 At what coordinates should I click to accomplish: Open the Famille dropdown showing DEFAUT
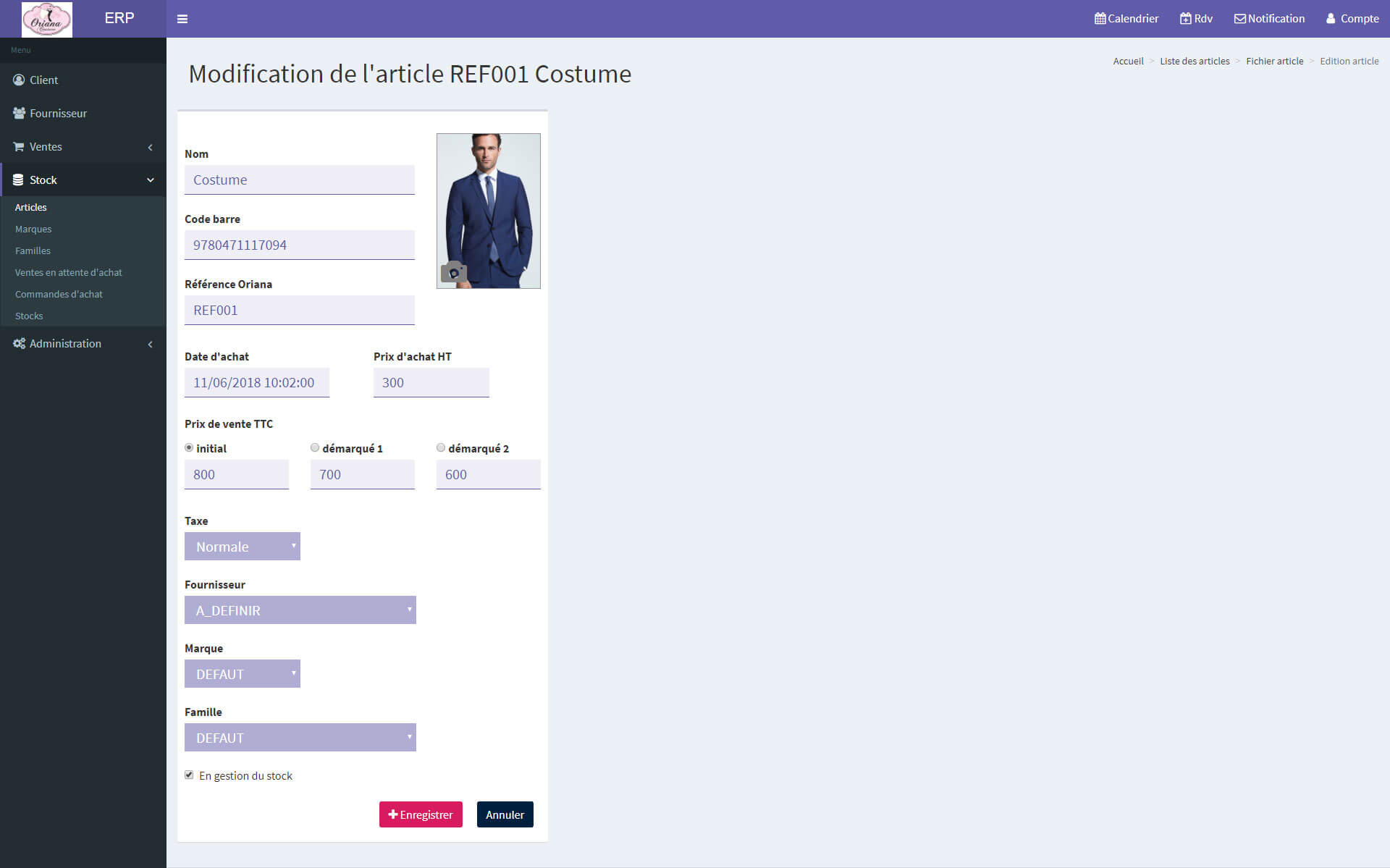point(300,738)
